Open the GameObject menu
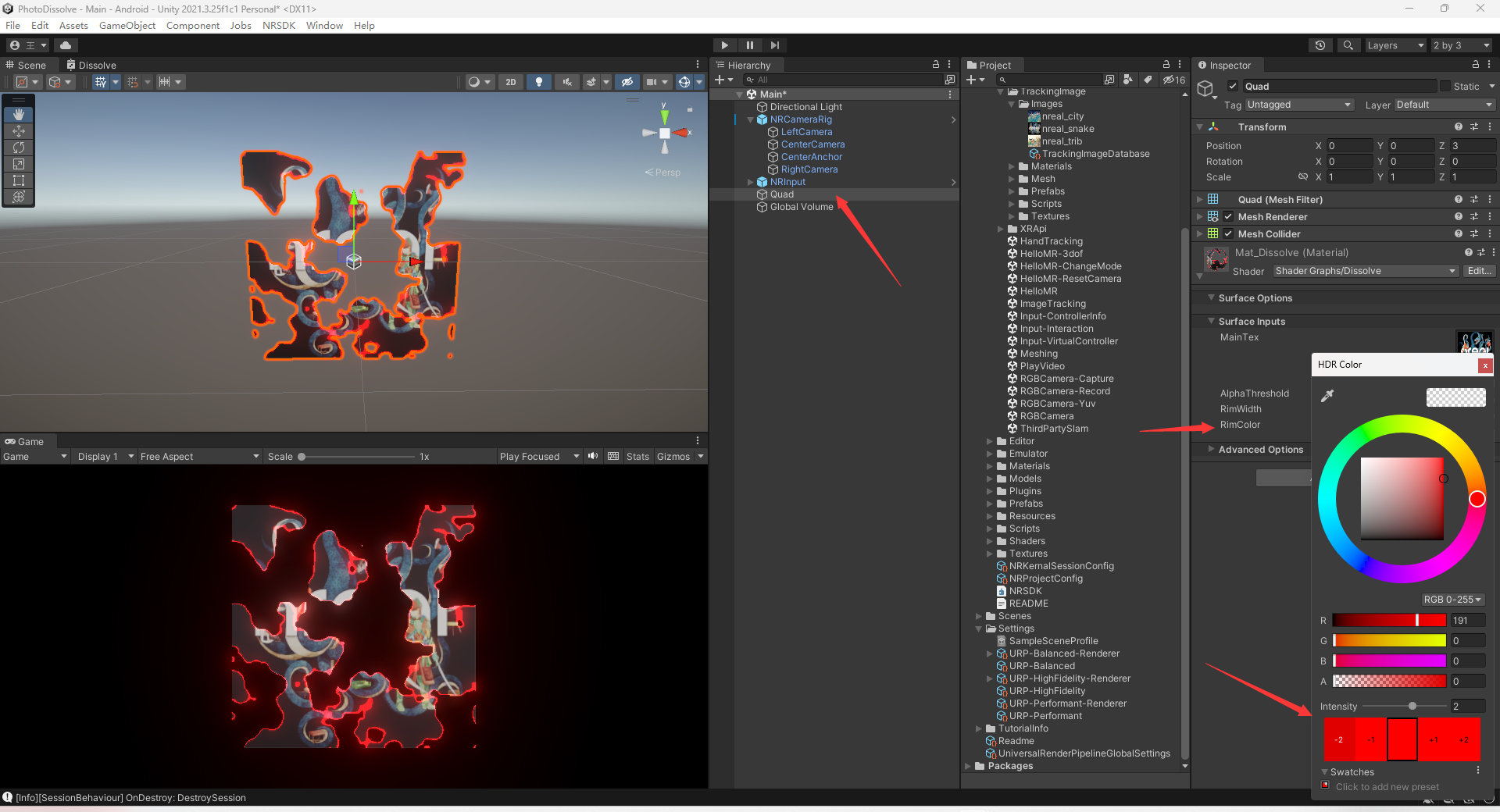The width and height of the screenshot is (1500, 812). pyautogui.click(x=127, y=26)
